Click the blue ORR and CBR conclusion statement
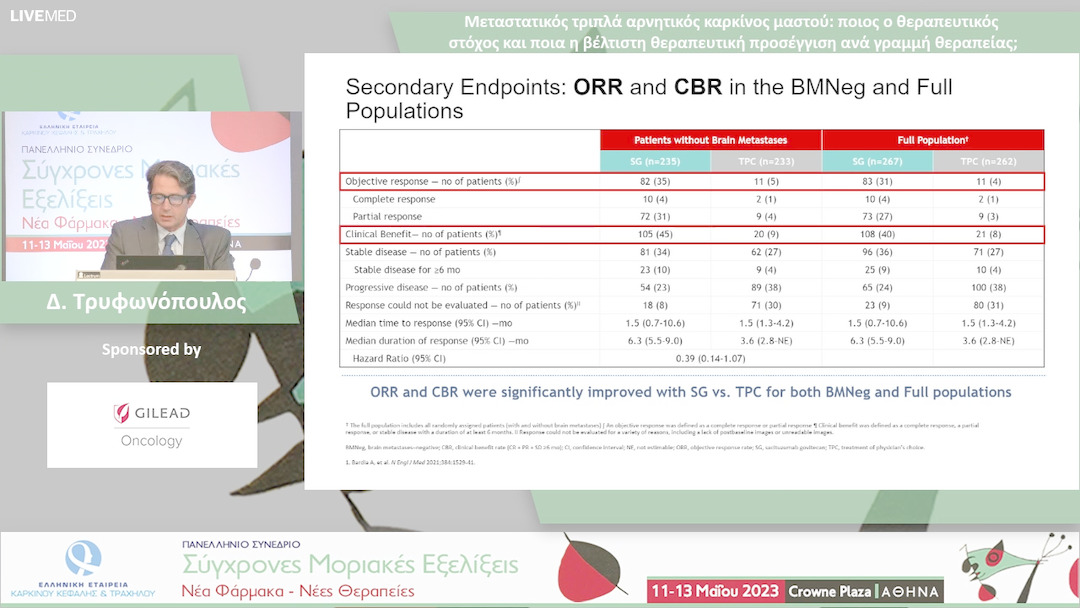 [690, 392]
